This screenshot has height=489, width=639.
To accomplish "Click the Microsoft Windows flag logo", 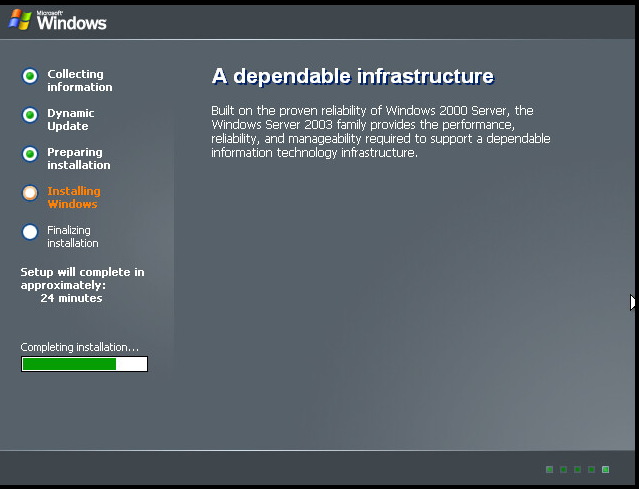I will point(20,20).
